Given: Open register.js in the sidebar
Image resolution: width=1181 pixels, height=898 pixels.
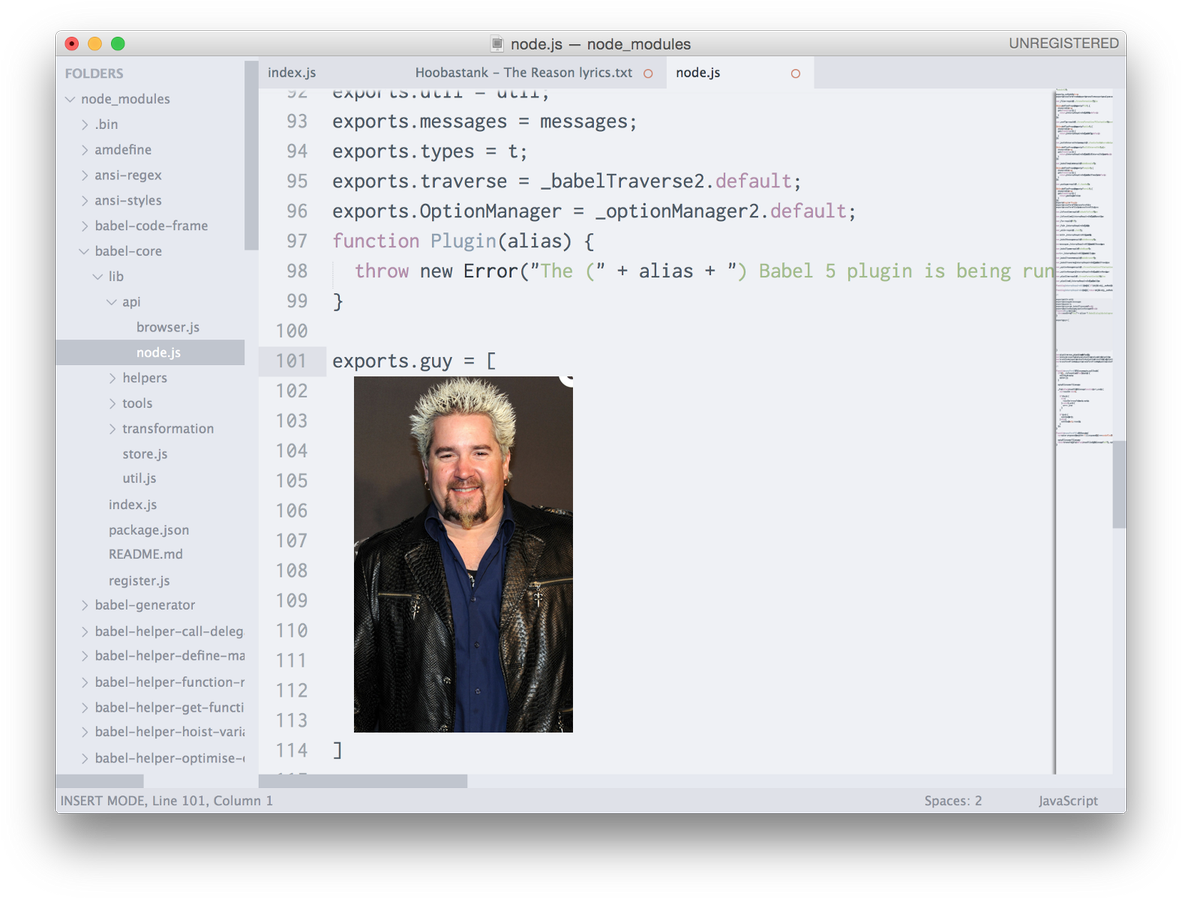Looking at the screenshot, I should (139, 581).
